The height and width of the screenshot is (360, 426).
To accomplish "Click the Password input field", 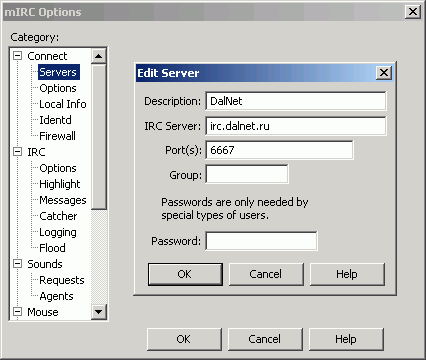I will (x=261, y=241).
